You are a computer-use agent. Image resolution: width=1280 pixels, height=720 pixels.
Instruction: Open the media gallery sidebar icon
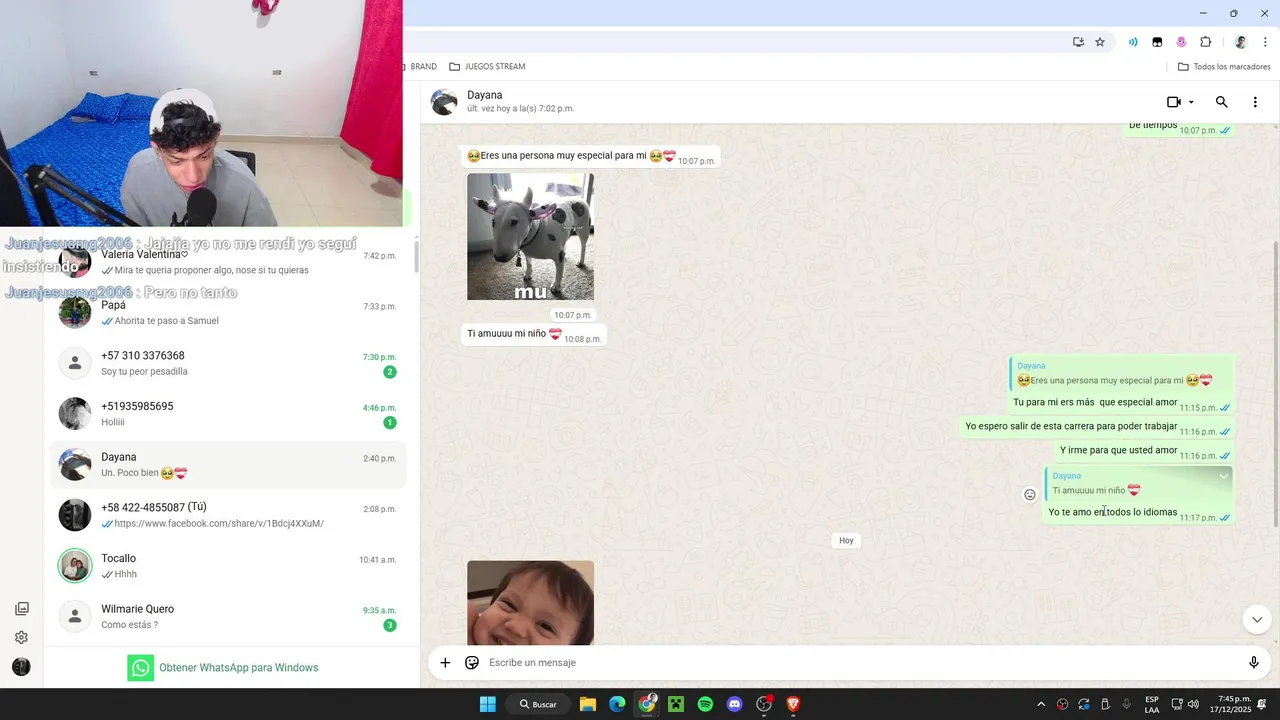click(x=21, y=609)
